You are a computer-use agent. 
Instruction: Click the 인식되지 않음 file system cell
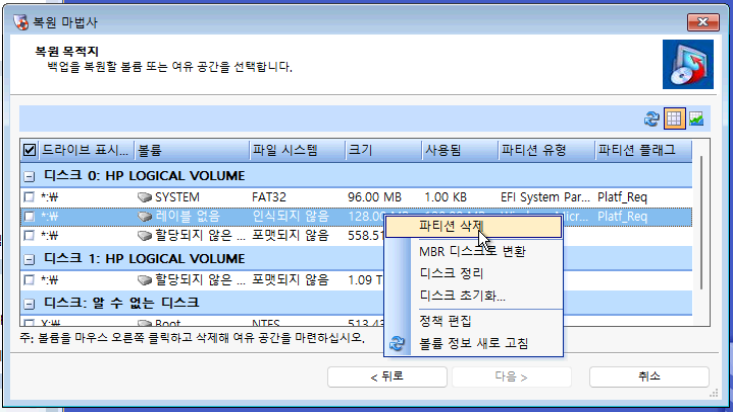tap(290, 217)
